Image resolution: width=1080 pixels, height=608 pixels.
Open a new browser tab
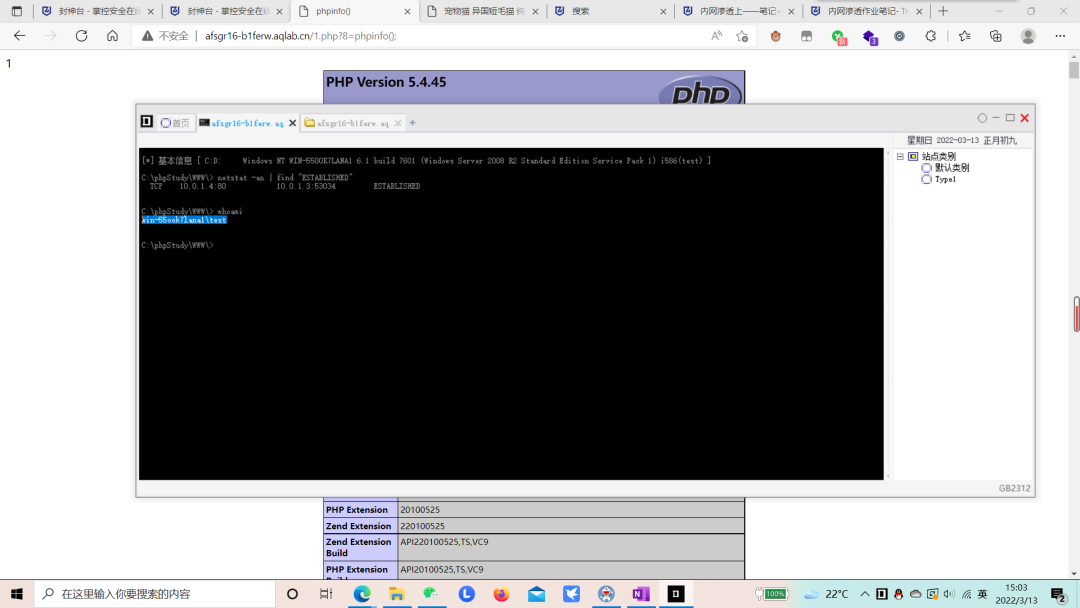[943, 11]
